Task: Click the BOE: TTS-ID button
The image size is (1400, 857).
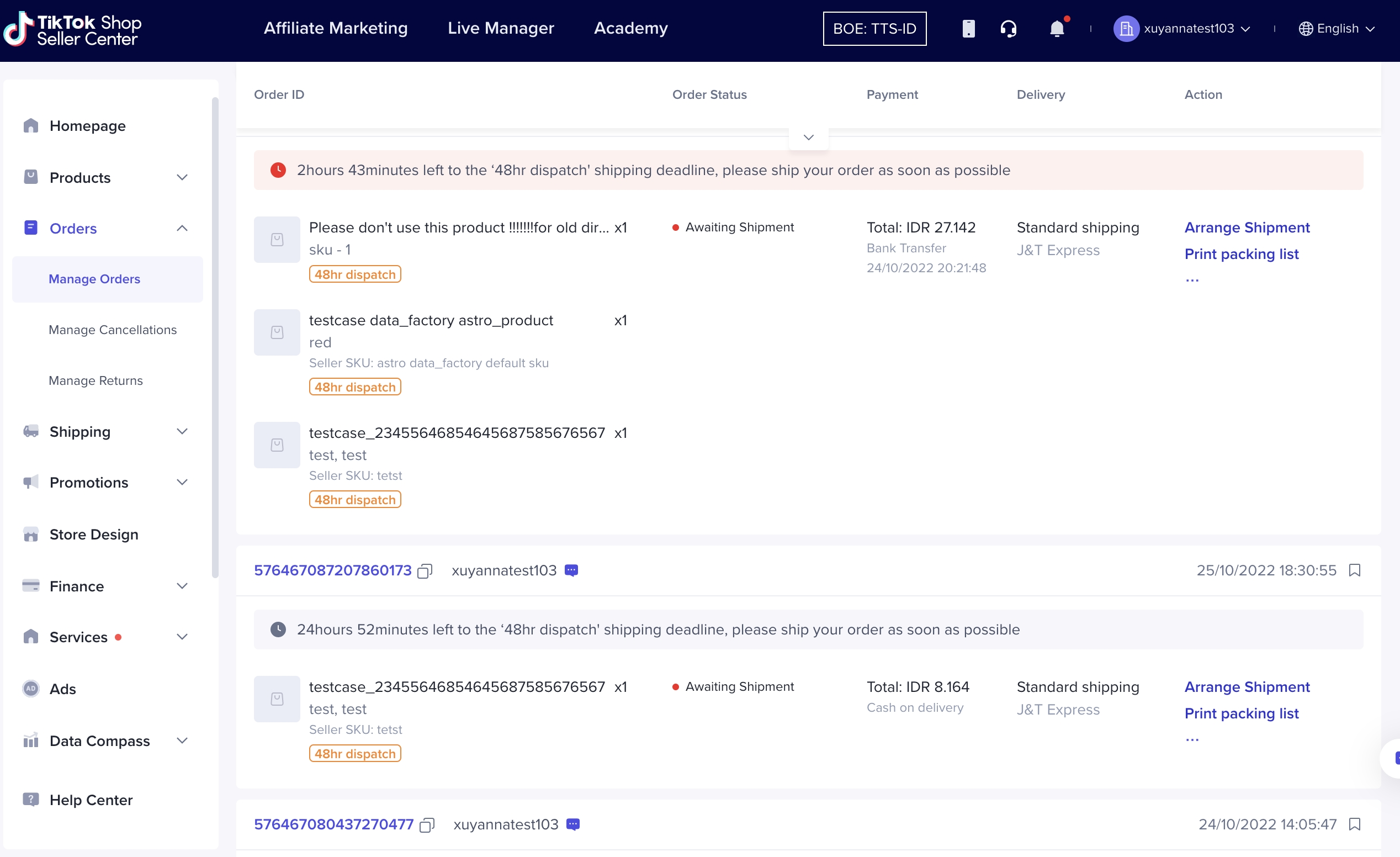Action: (874, 28)
